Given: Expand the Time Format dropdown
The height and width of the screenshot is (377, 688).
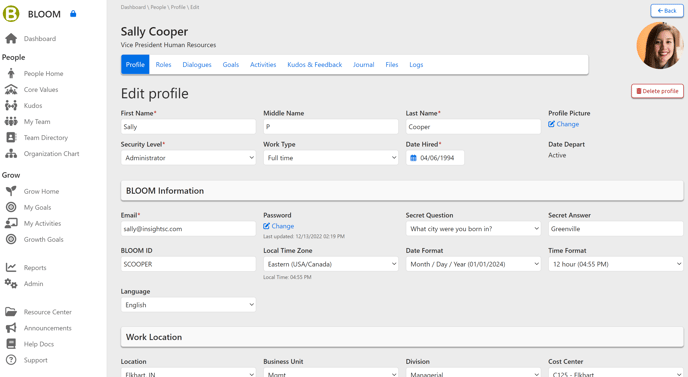Looking at the screenshot, I should (616, 264).
